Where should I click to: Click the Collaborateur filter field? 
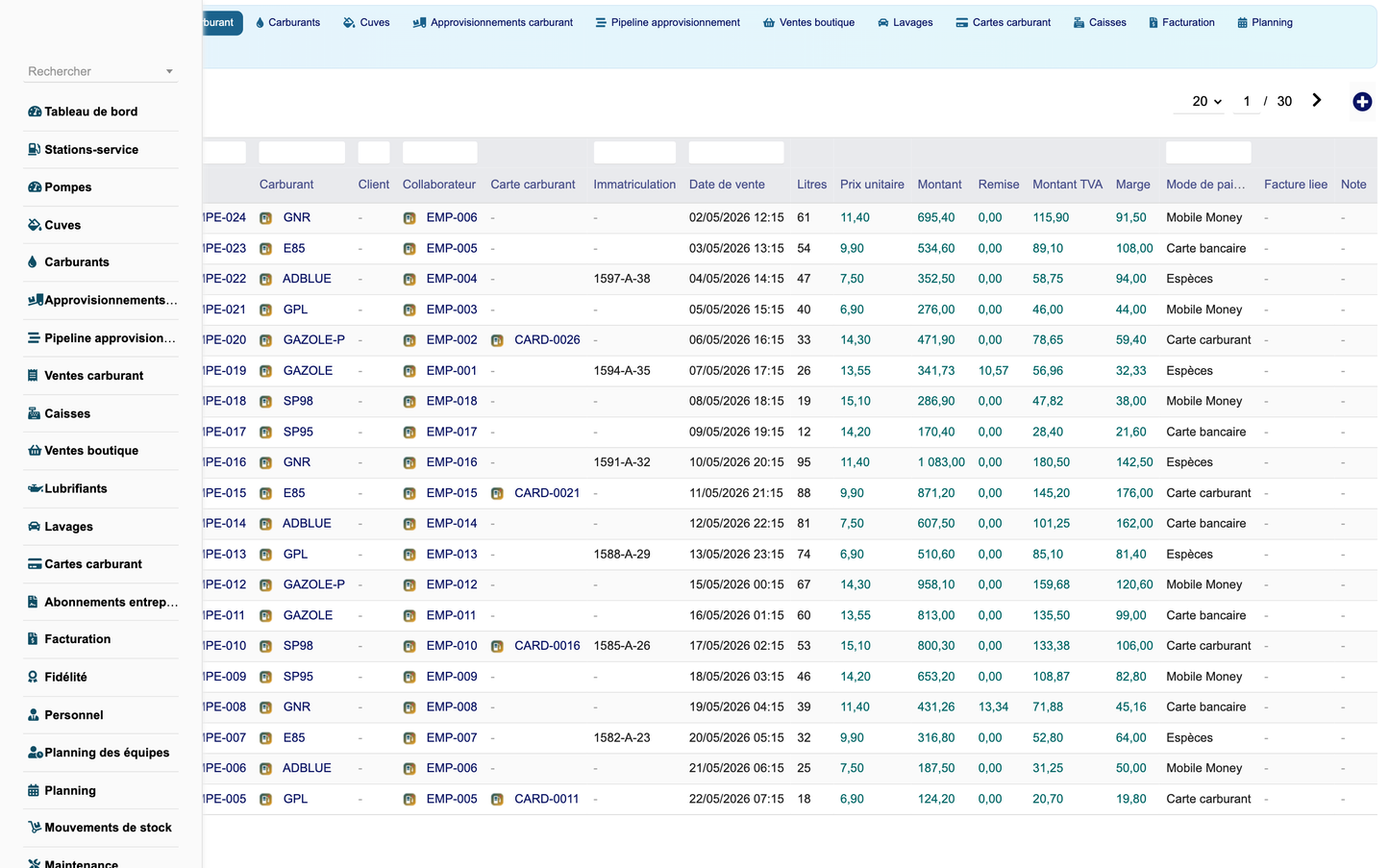(439, 152)
